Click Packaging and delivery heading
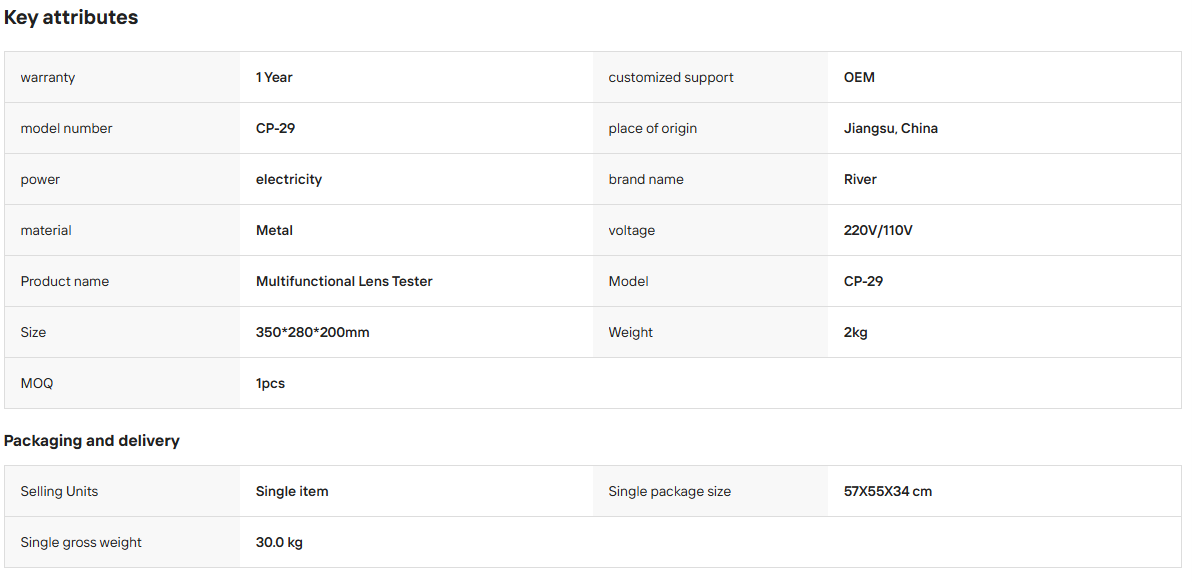The image size is (1192, 582). click(x=91, y=441)
